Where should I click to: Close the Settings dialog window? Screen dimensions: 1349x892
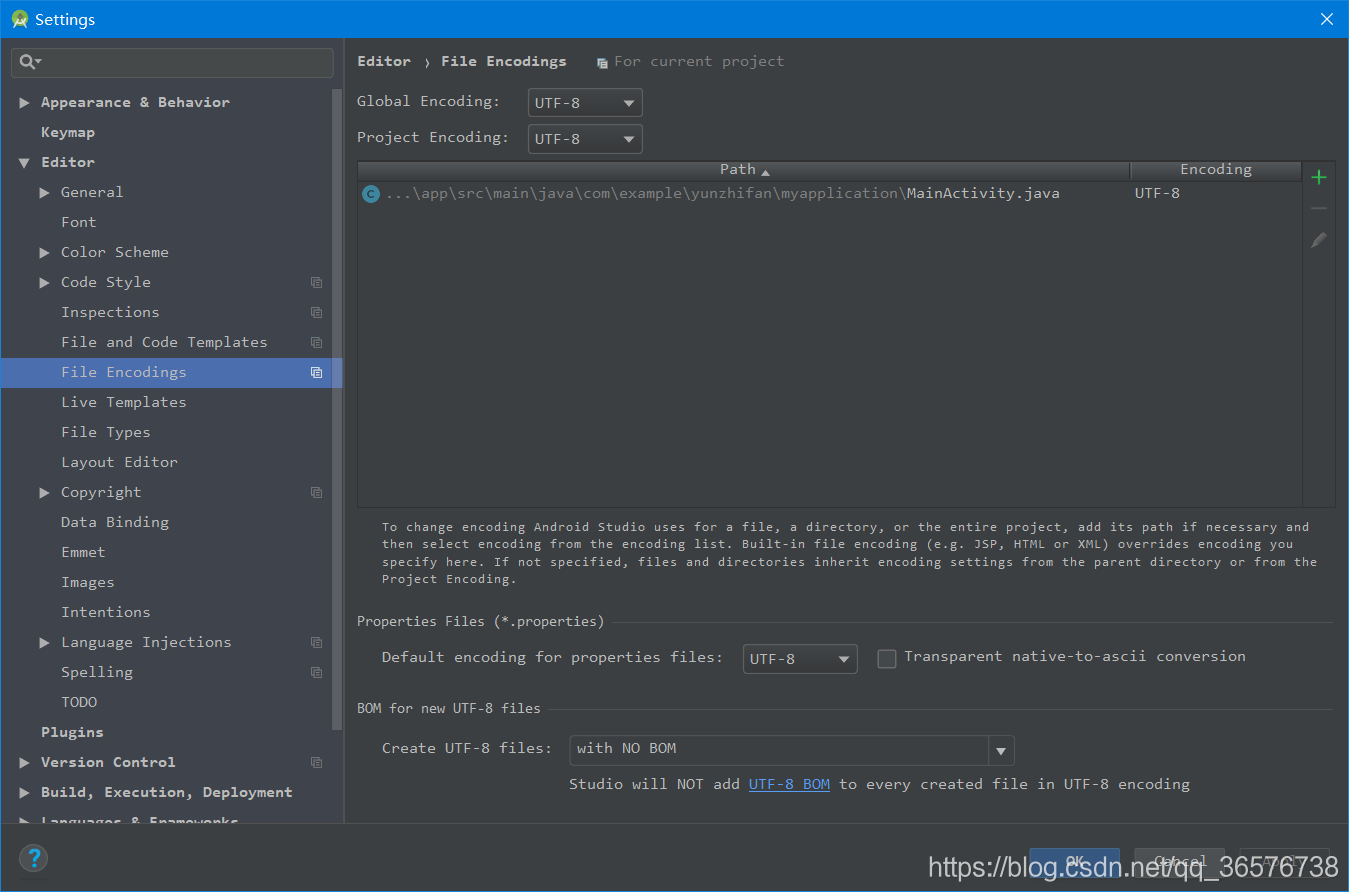(x=1326, y=19)
